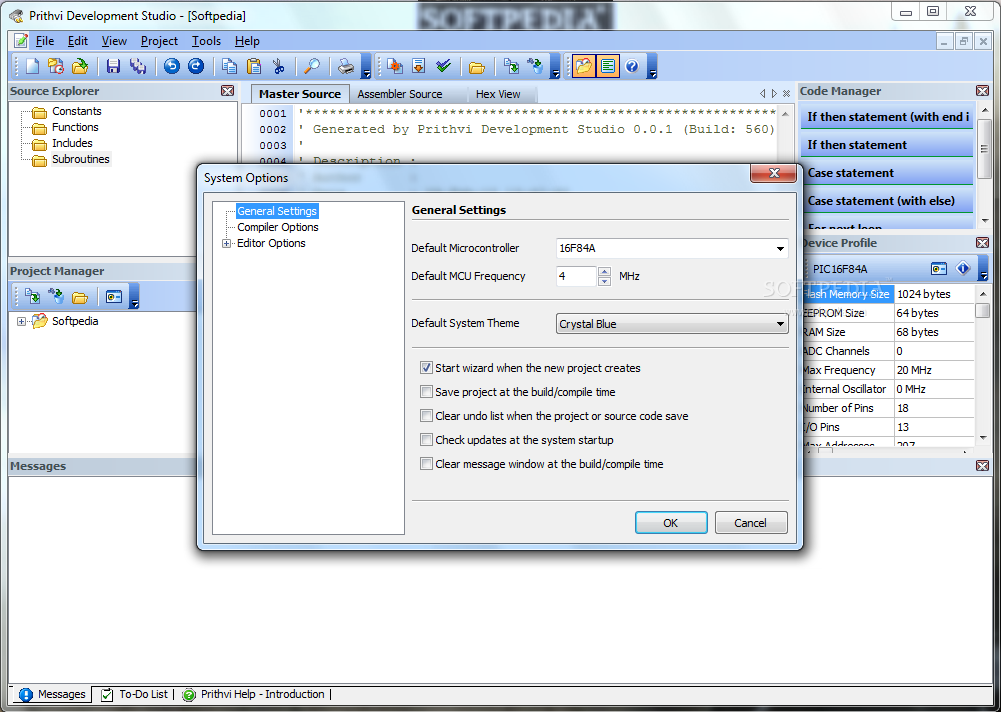Click the Print icon in main toolbar
Image resolution: width=1001 pixels, height=712 pixels.
[x=346, y=66]
